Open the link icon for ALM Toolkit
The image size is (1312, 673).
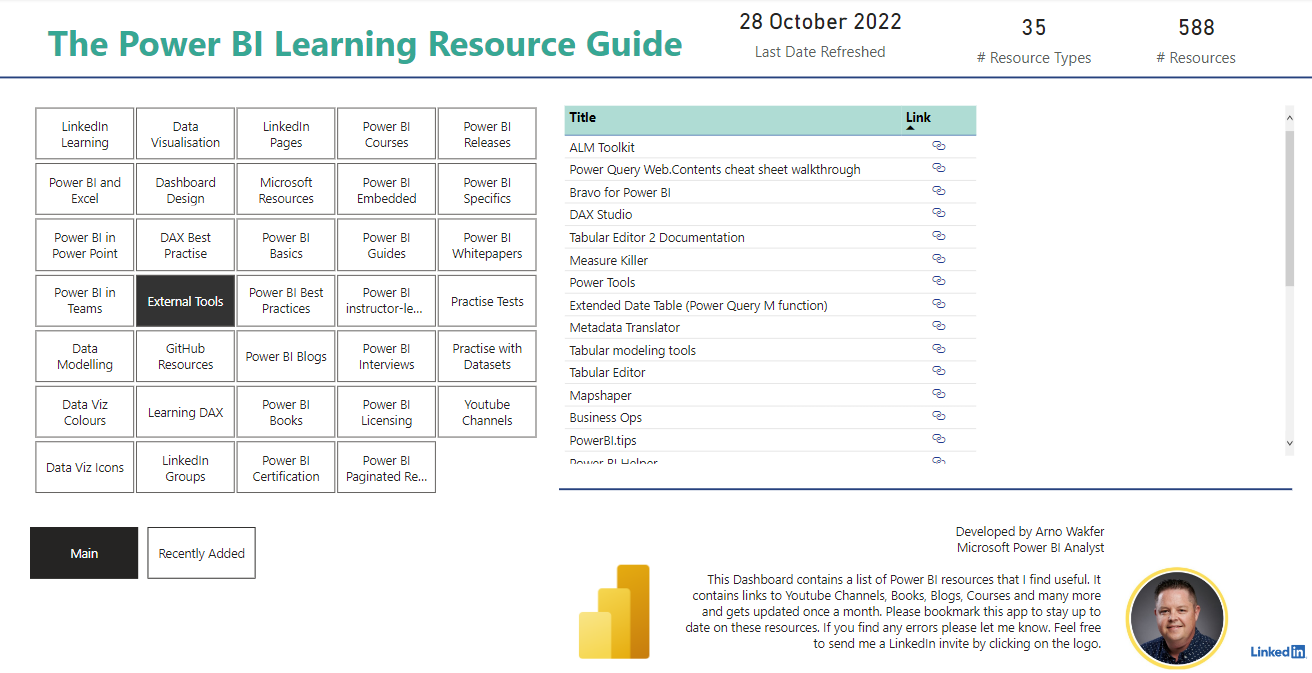(x=938, y=147)
